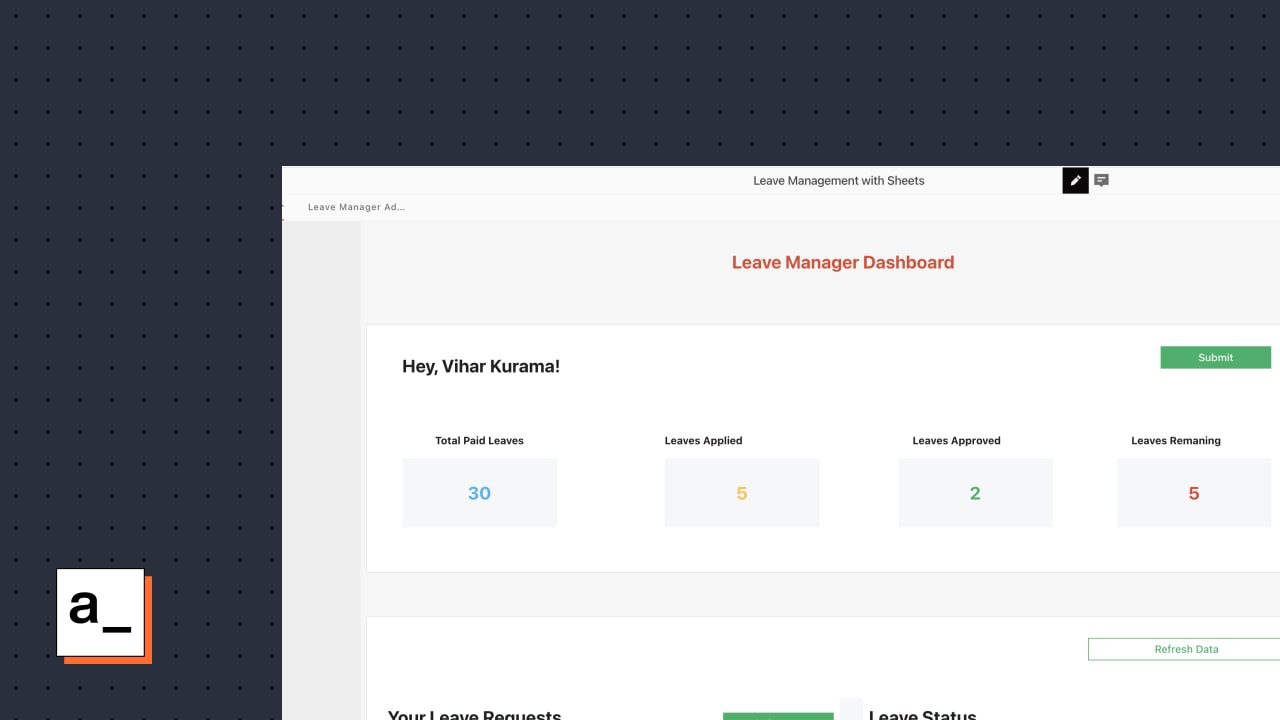Click the Leave Manager Dashboard heading
Screen dimensions: 1280x720
(x=843, y=262)
